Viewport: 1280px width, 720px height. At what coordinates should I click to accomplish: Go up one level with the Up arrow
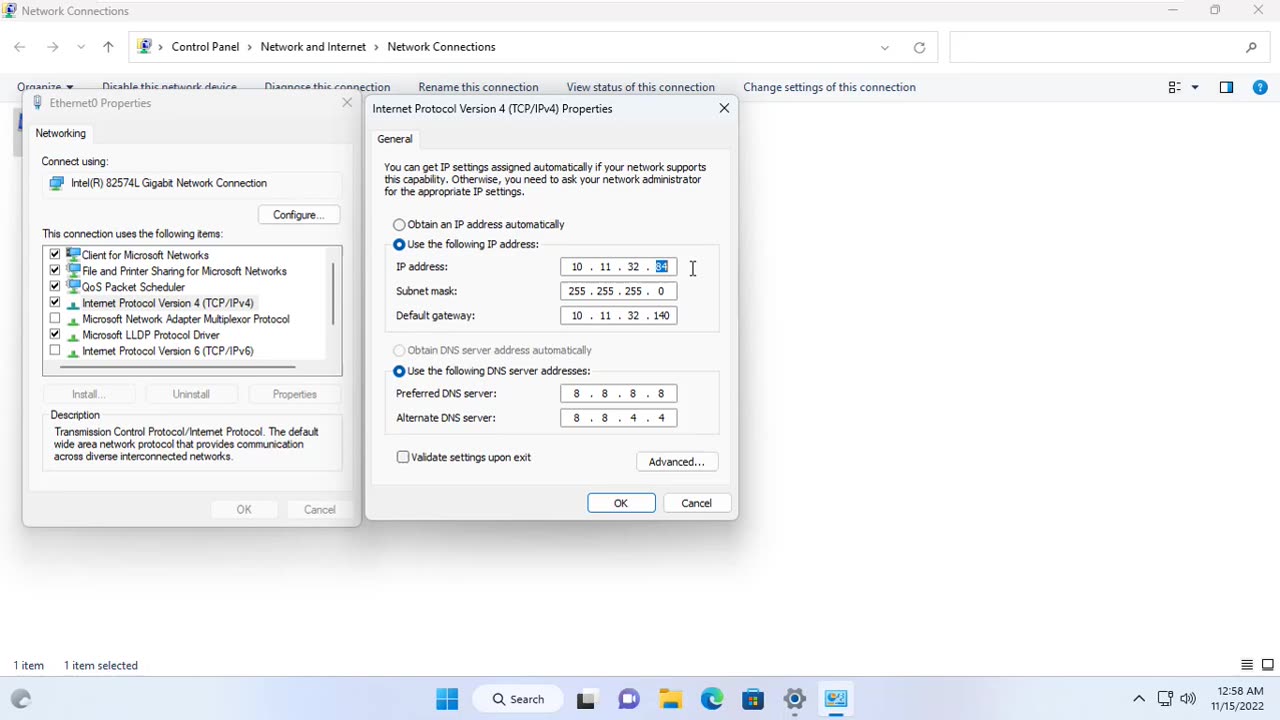tap(108, 47)
